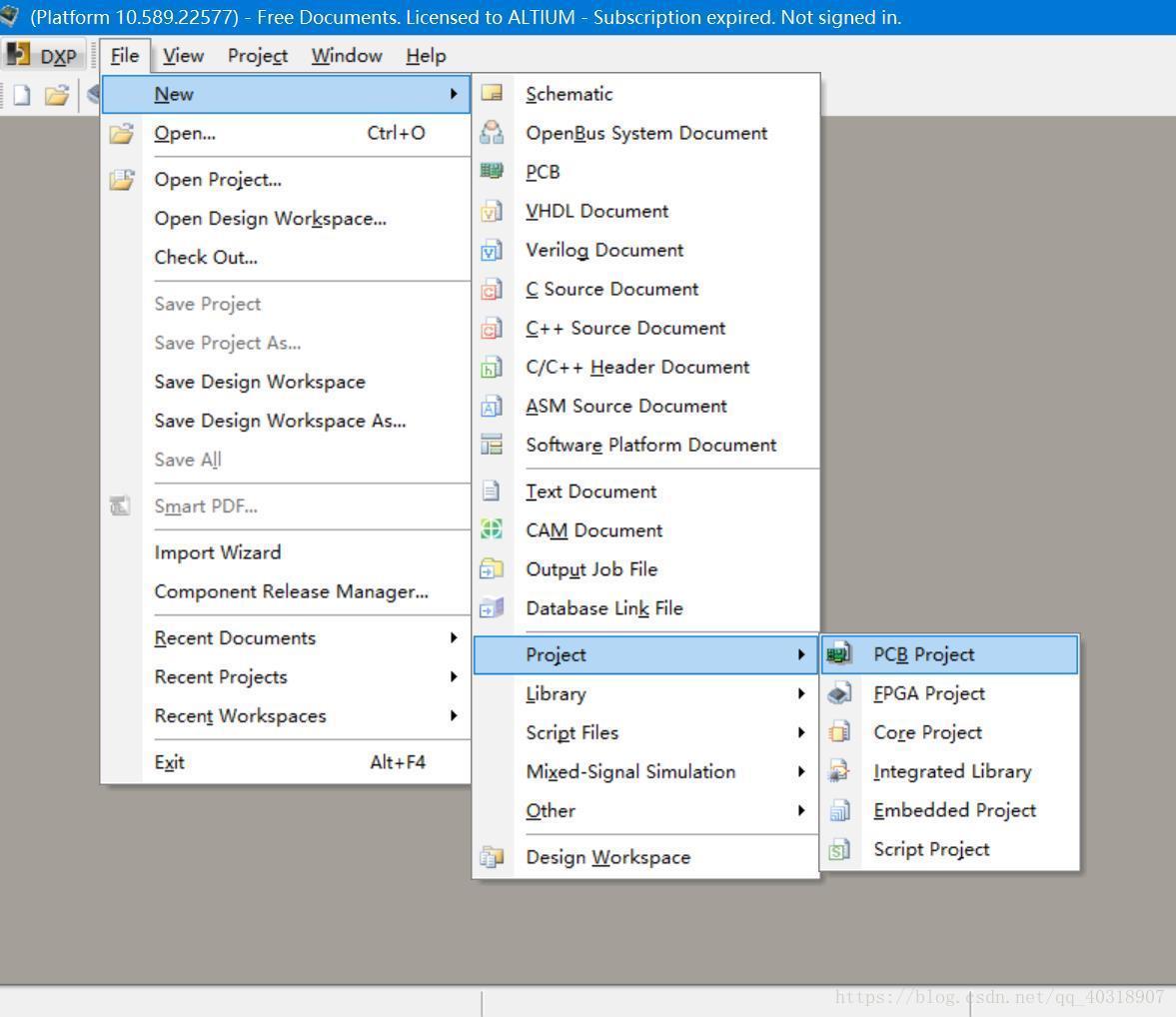Click the C++ Source Document icon
The image size is (1176, 1017).
tap(492, 328)
